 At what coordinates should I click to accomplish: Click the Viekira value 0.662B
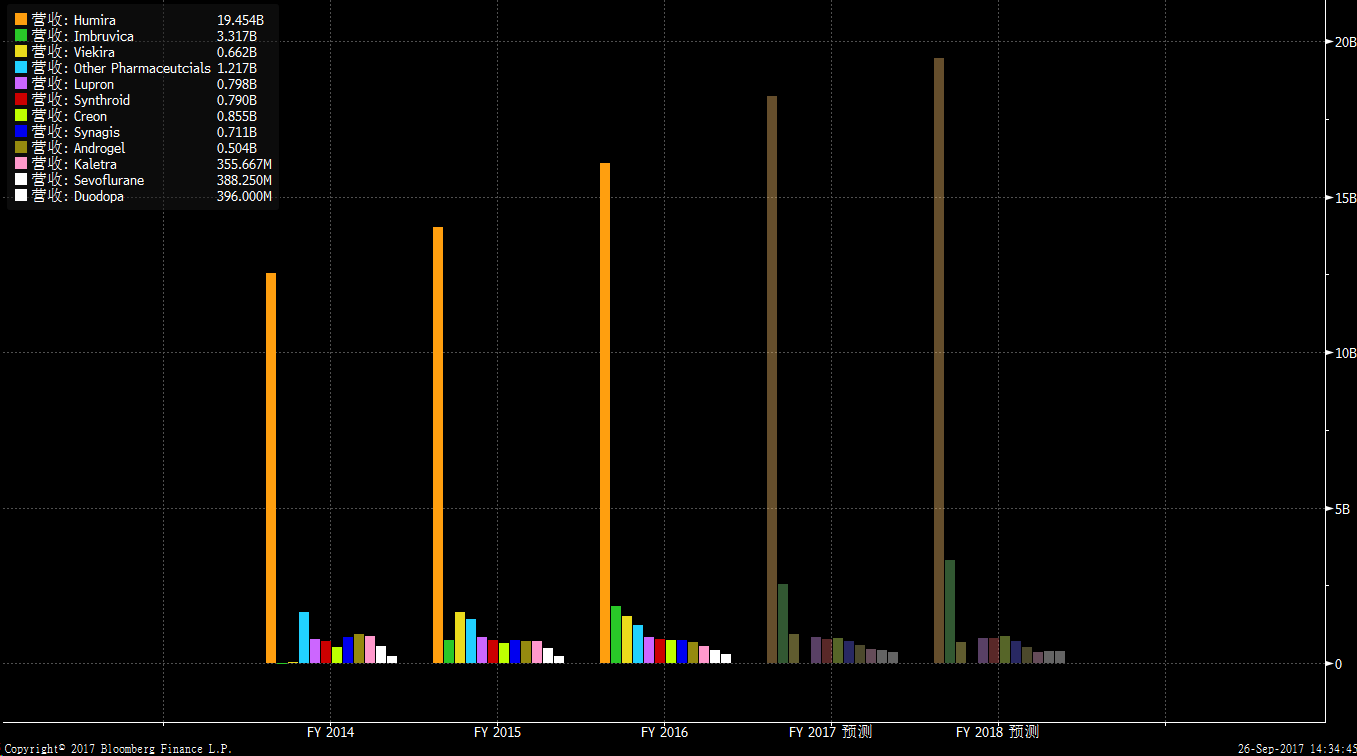(237, 52)
